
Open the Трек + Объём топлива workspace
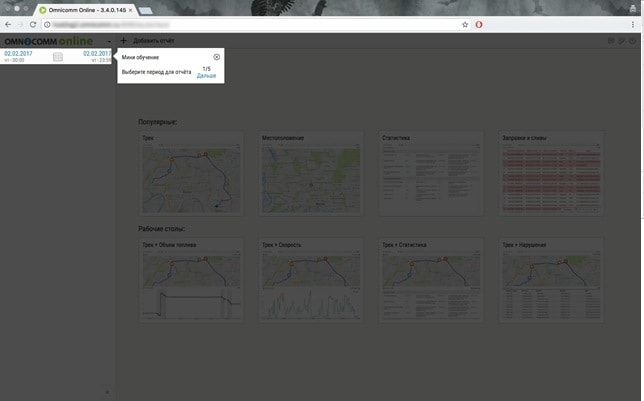191,280
